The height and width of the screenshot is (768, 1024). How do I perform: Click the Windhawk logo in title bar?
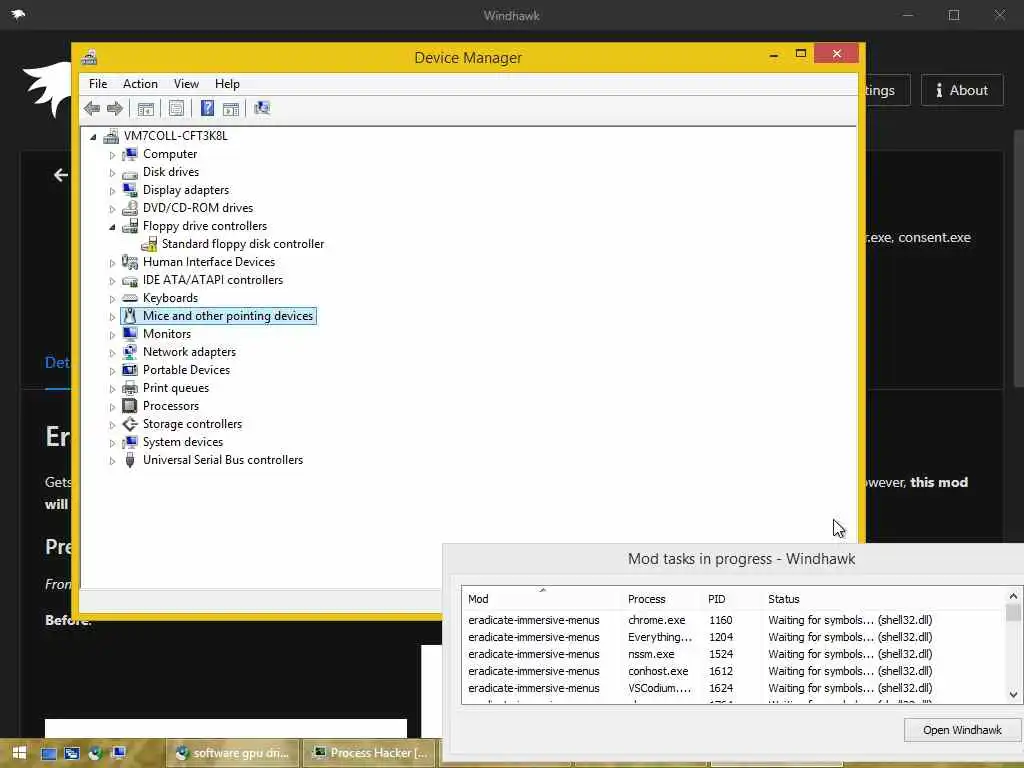tap(18, 14)
